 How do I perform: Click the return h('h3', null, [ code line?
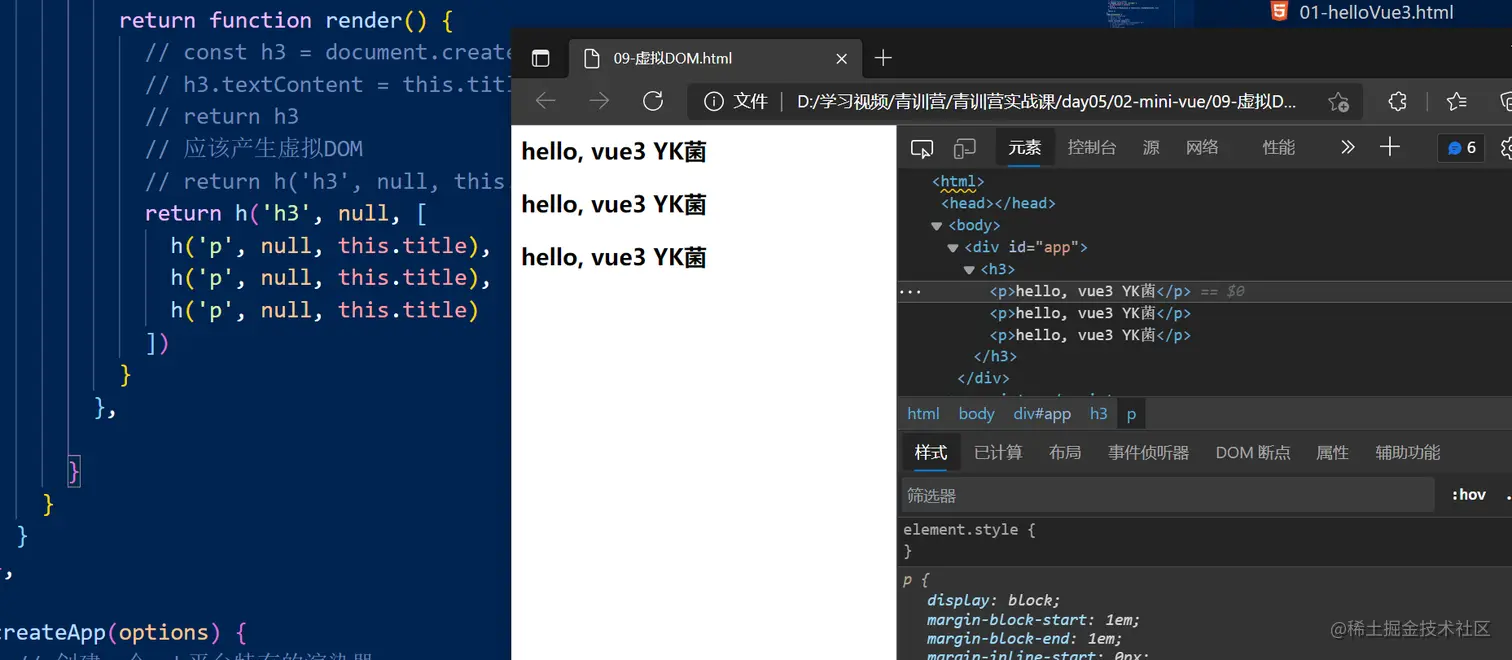coord(286,213)
